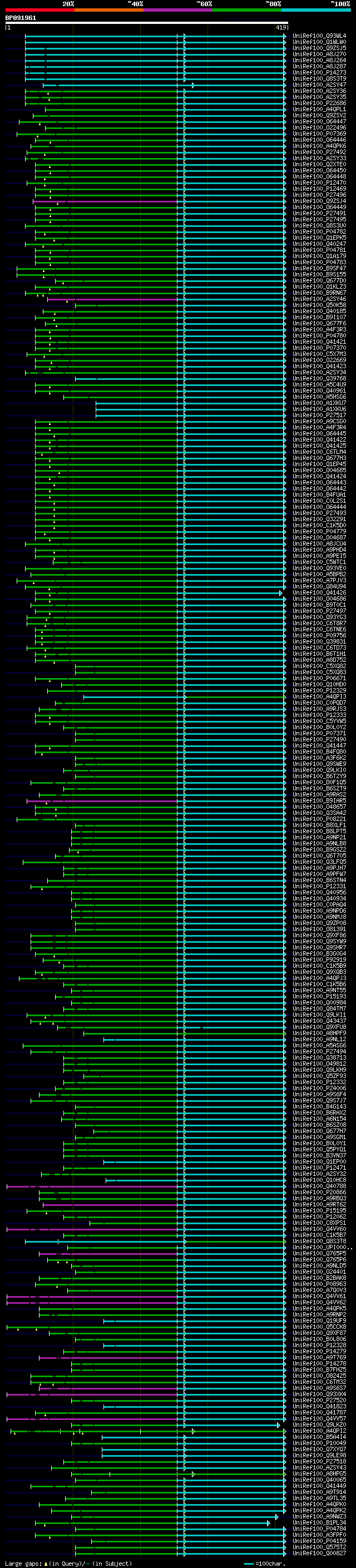Open hit UniRef100_A8J270
This screenshot has width=356, height=1568.
tap(319, 54)
